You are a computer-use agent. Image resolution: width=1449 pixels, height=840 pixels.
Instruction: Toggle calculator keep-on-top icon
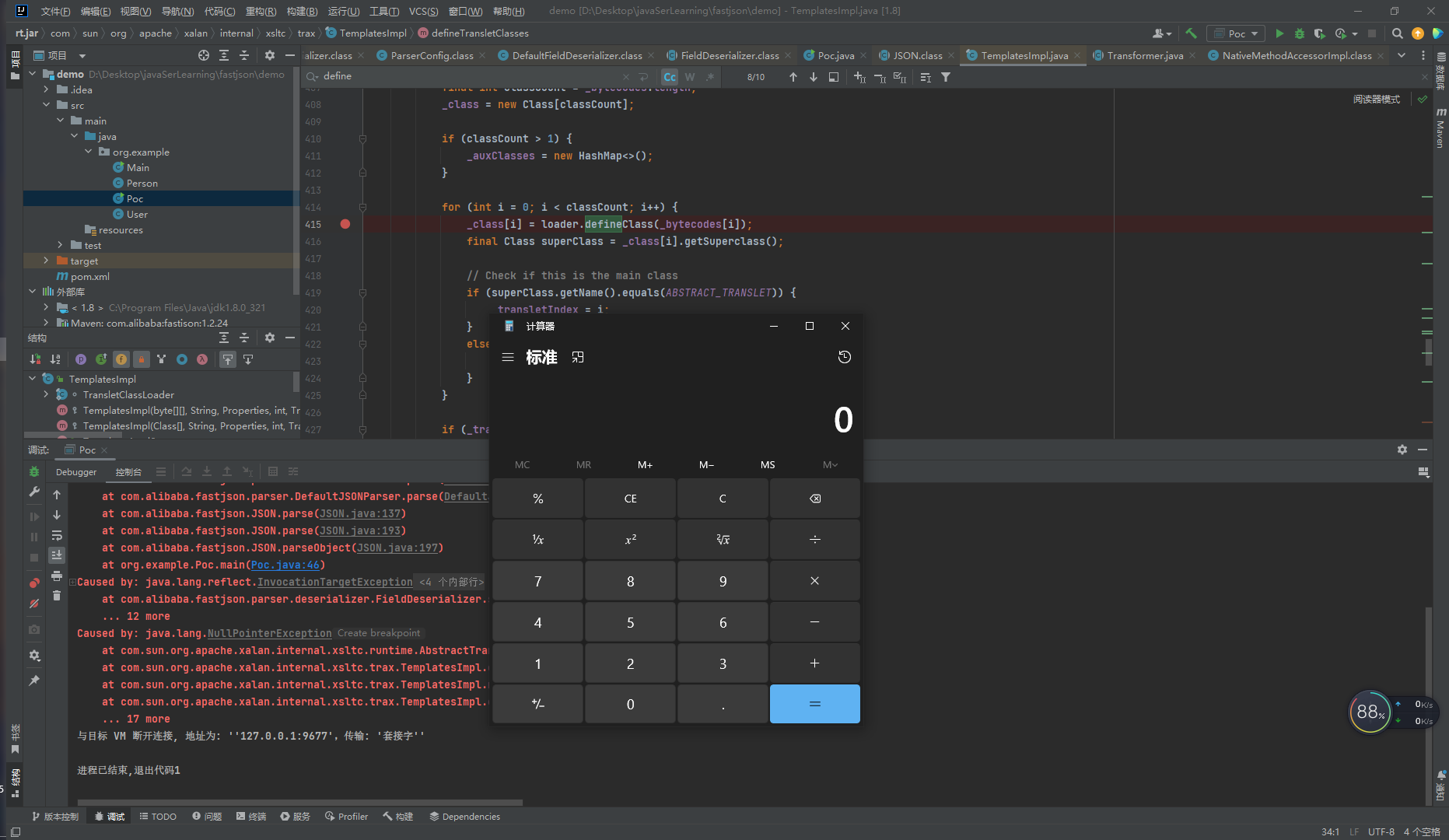coord(578,357)
